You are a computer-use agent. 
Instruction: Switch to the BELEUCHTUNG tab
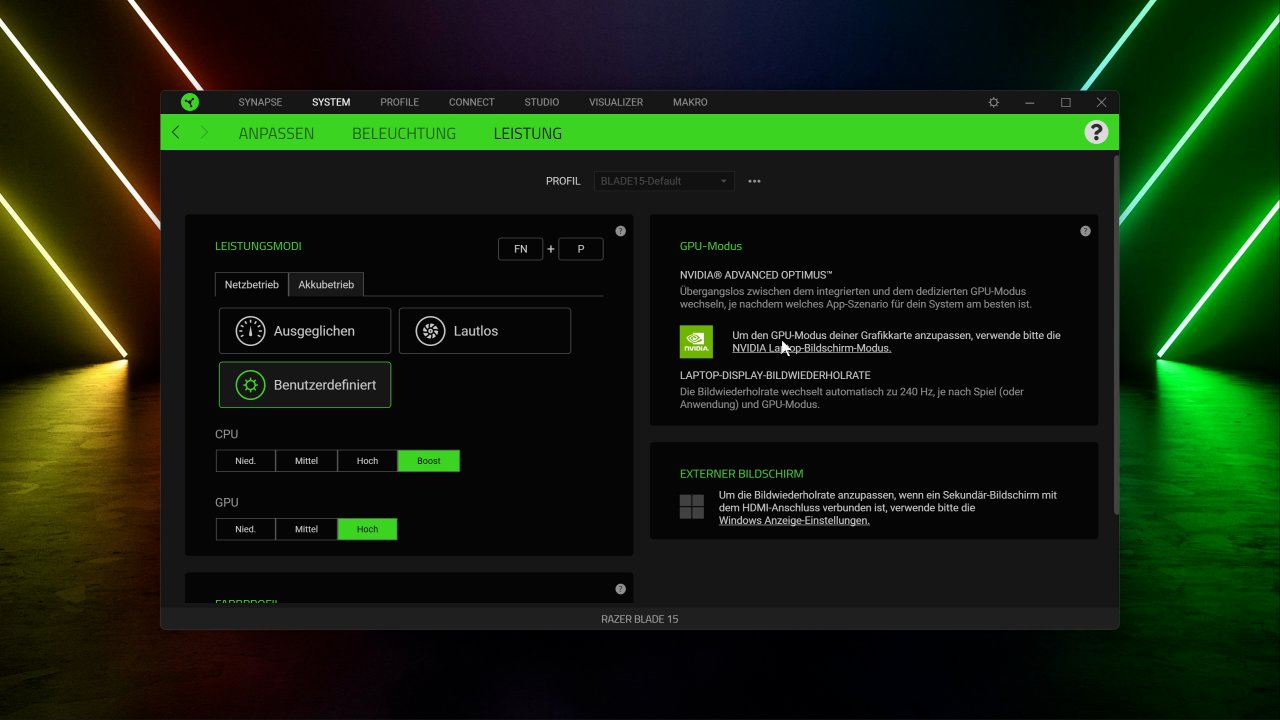404,133
